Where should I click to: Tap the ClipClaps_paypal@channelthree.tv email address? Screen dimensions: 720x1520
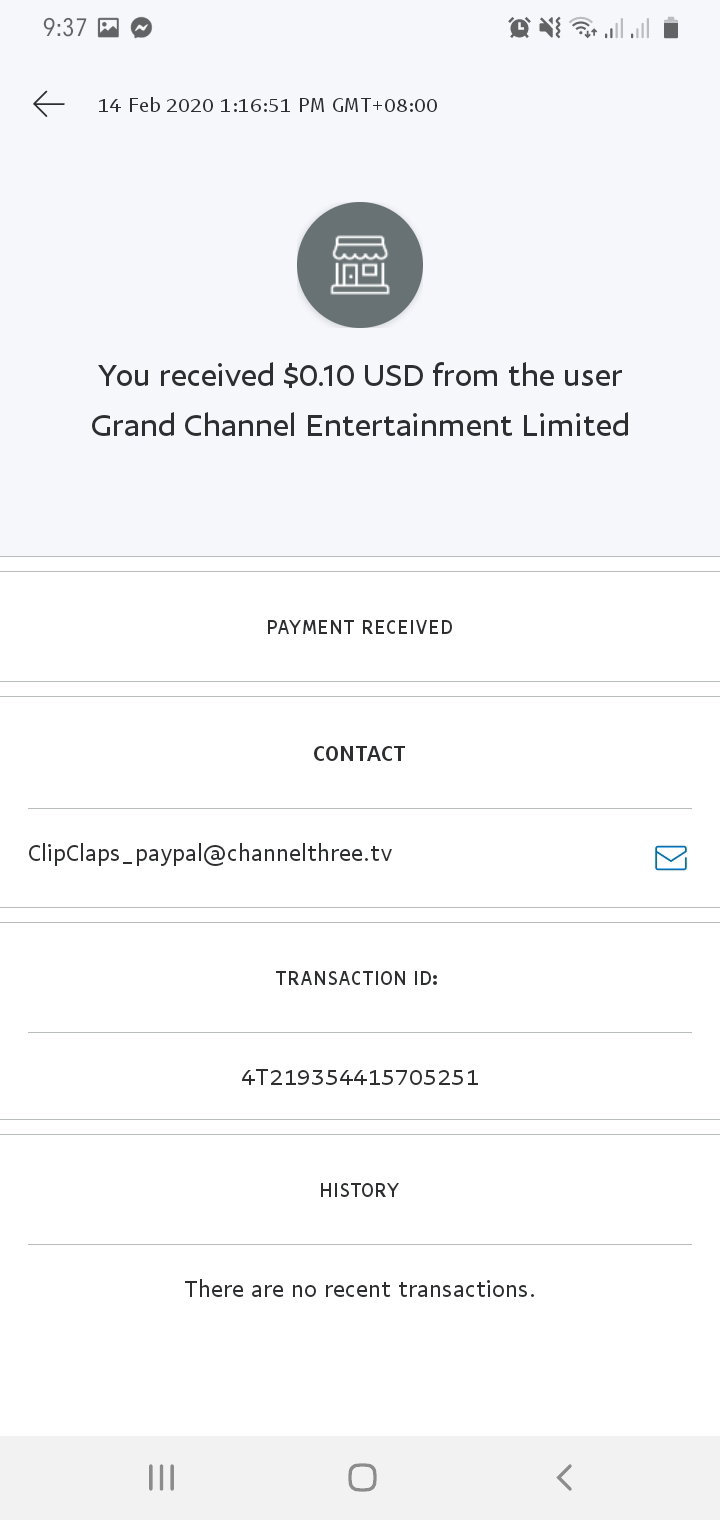click(x=210, y=854)
